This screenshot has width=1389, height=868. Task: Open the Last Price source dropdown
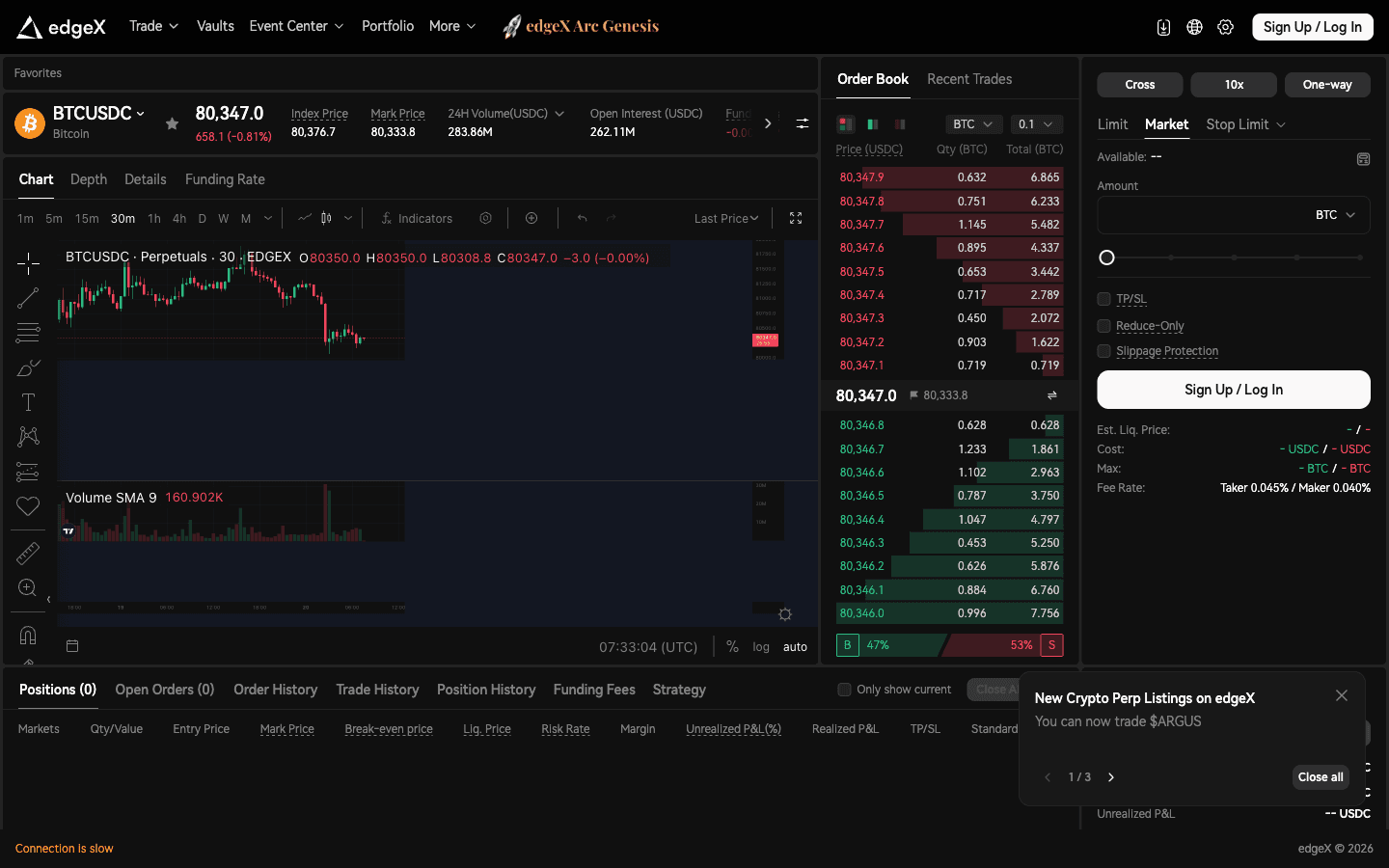click(726, 219)
